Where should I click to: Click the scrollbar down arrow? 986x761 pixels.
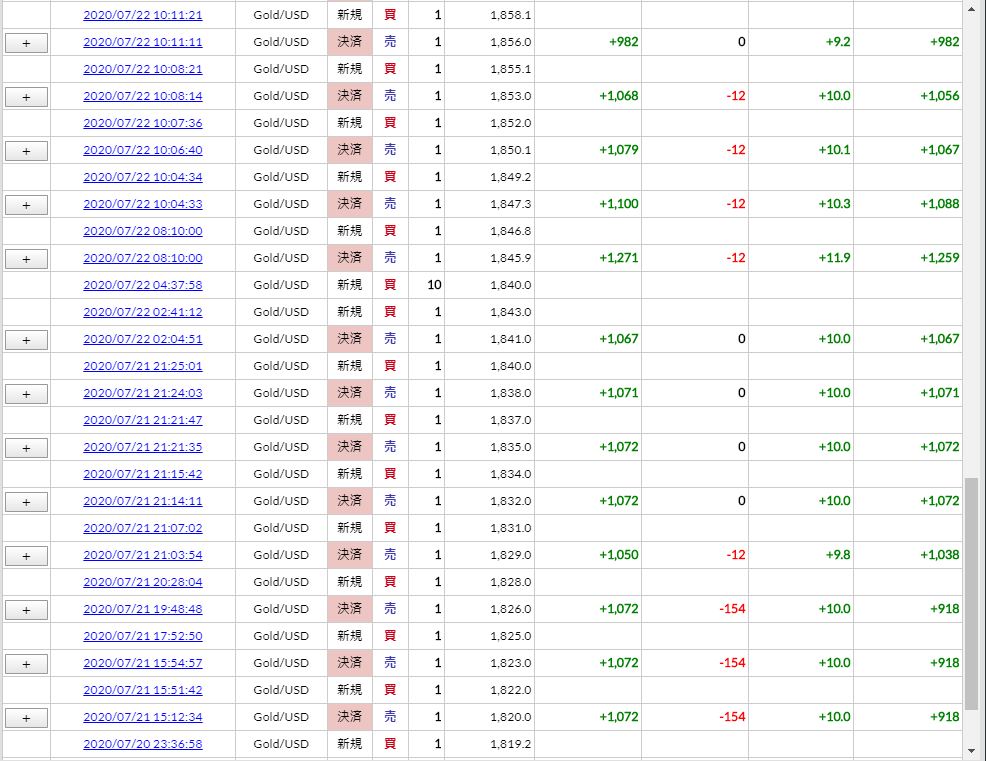(x=972, y=751)
